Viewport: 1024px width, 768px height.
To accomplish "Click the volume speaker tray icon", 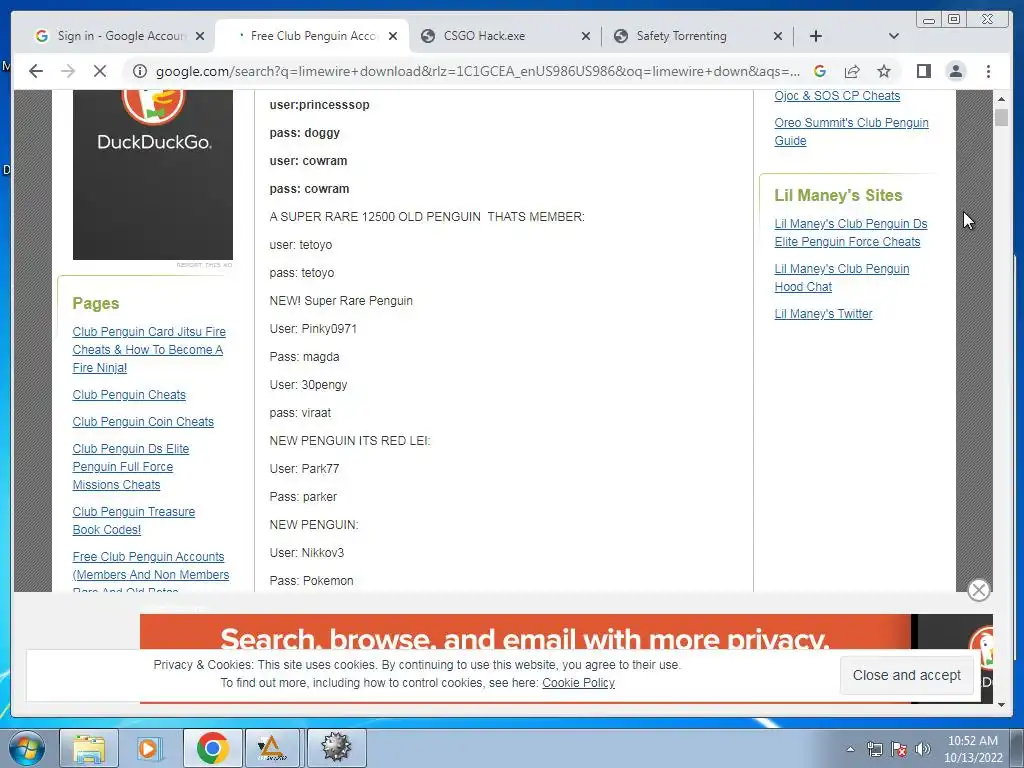I will (x=922, y=749).
